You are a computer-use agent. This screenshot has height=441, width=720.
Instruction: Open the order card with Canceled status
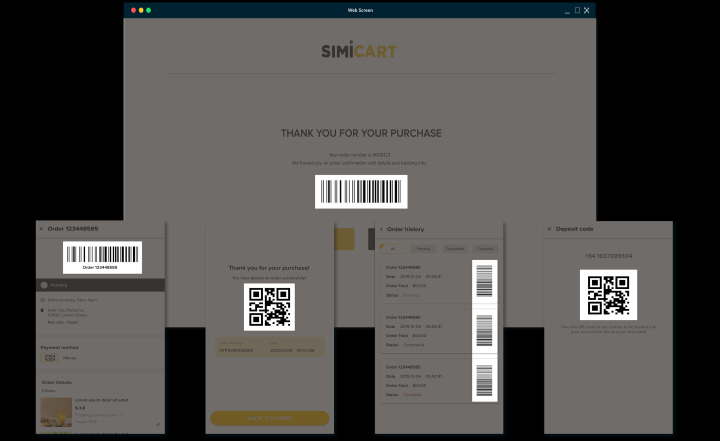point(439,381)
